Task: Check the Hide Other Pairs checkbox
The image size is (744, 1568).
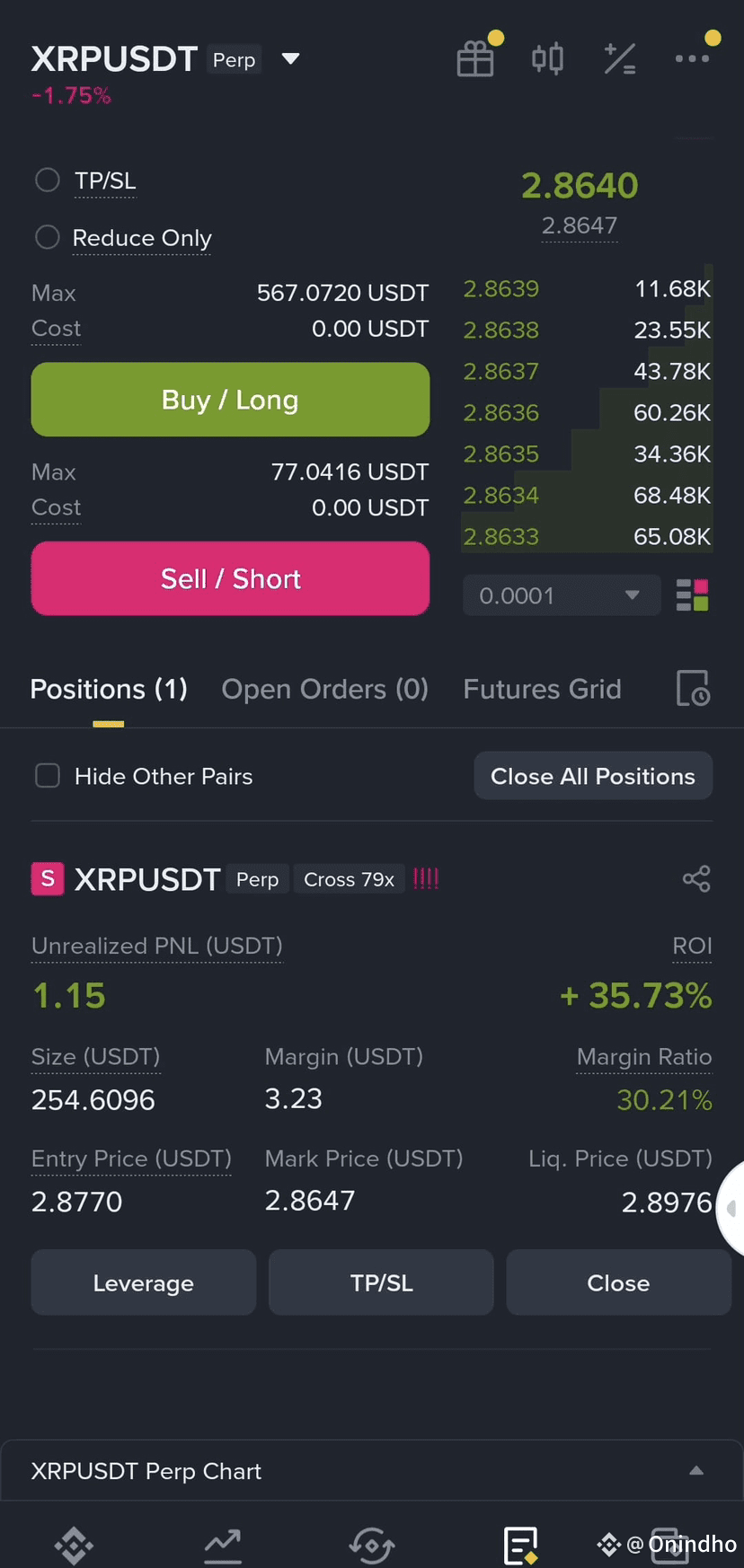Action: (x=47, y=776)
